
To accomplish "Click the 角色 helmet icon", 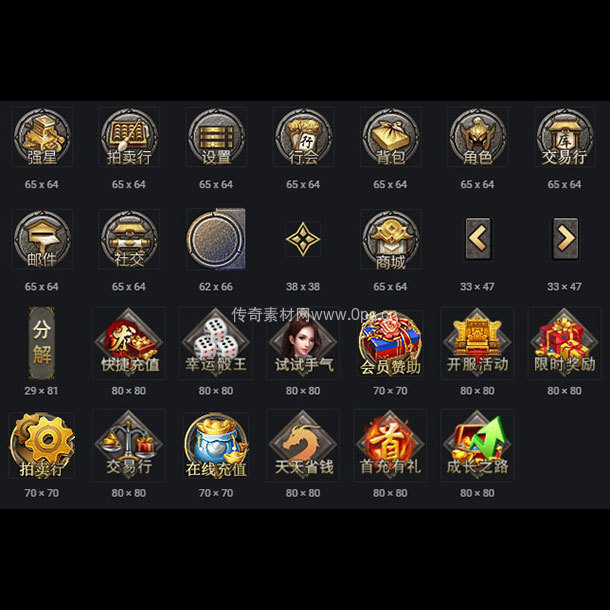I will coord(478,137).
